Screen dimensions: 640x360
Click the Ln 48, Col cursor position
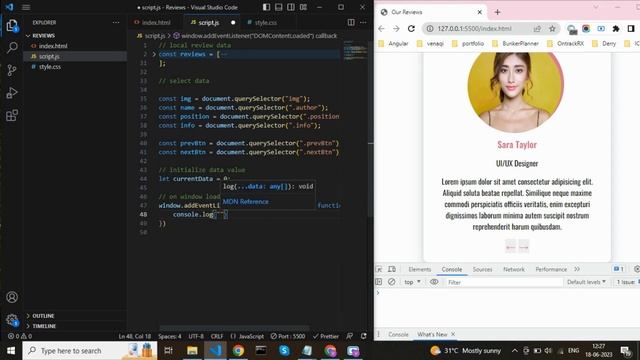coord(135,336)
